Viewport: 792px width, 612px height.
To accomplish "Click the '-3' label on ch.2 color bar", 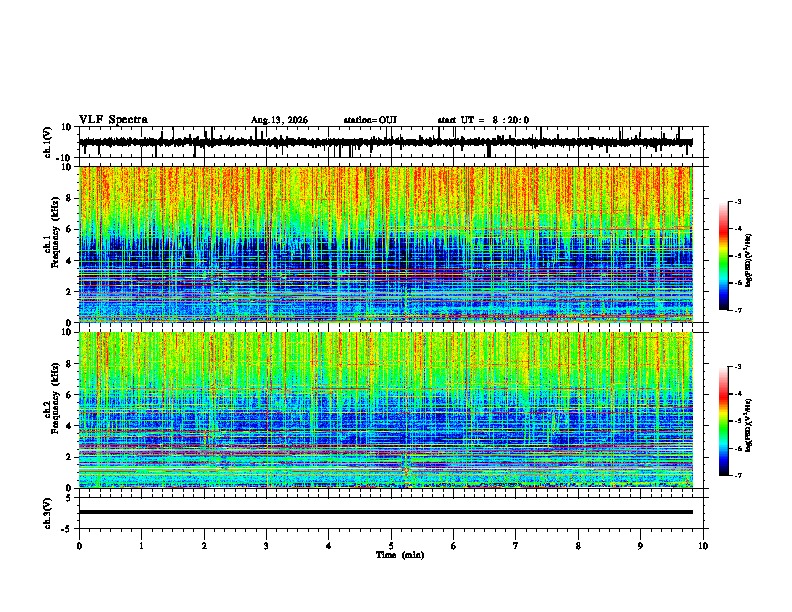I will pos(738,367).
